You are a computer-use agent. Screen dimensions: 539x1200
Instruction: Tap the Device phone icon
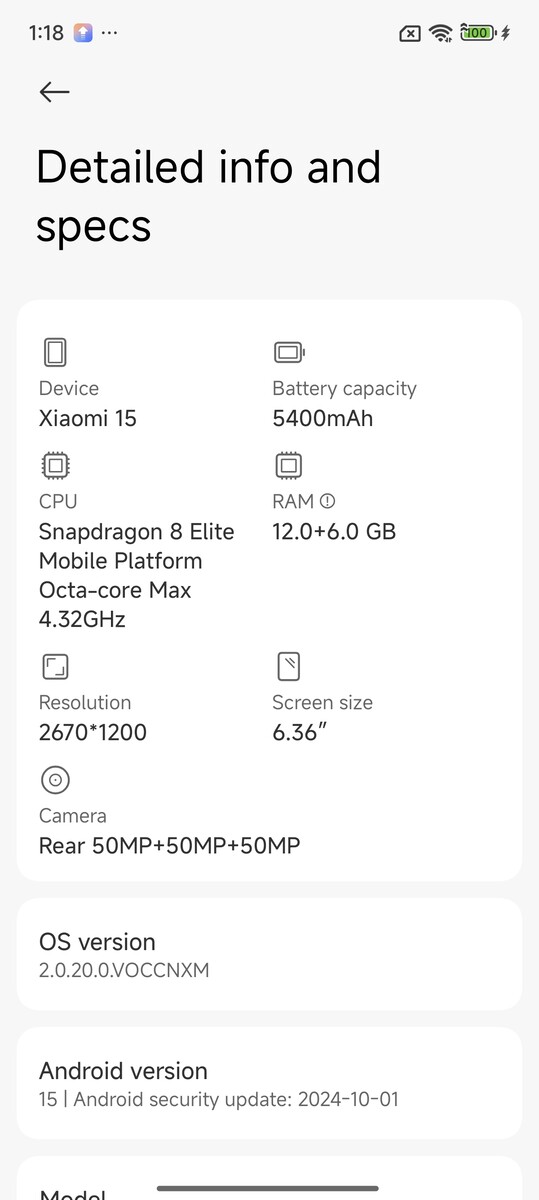pyautogui.click(x=55, y=352)
